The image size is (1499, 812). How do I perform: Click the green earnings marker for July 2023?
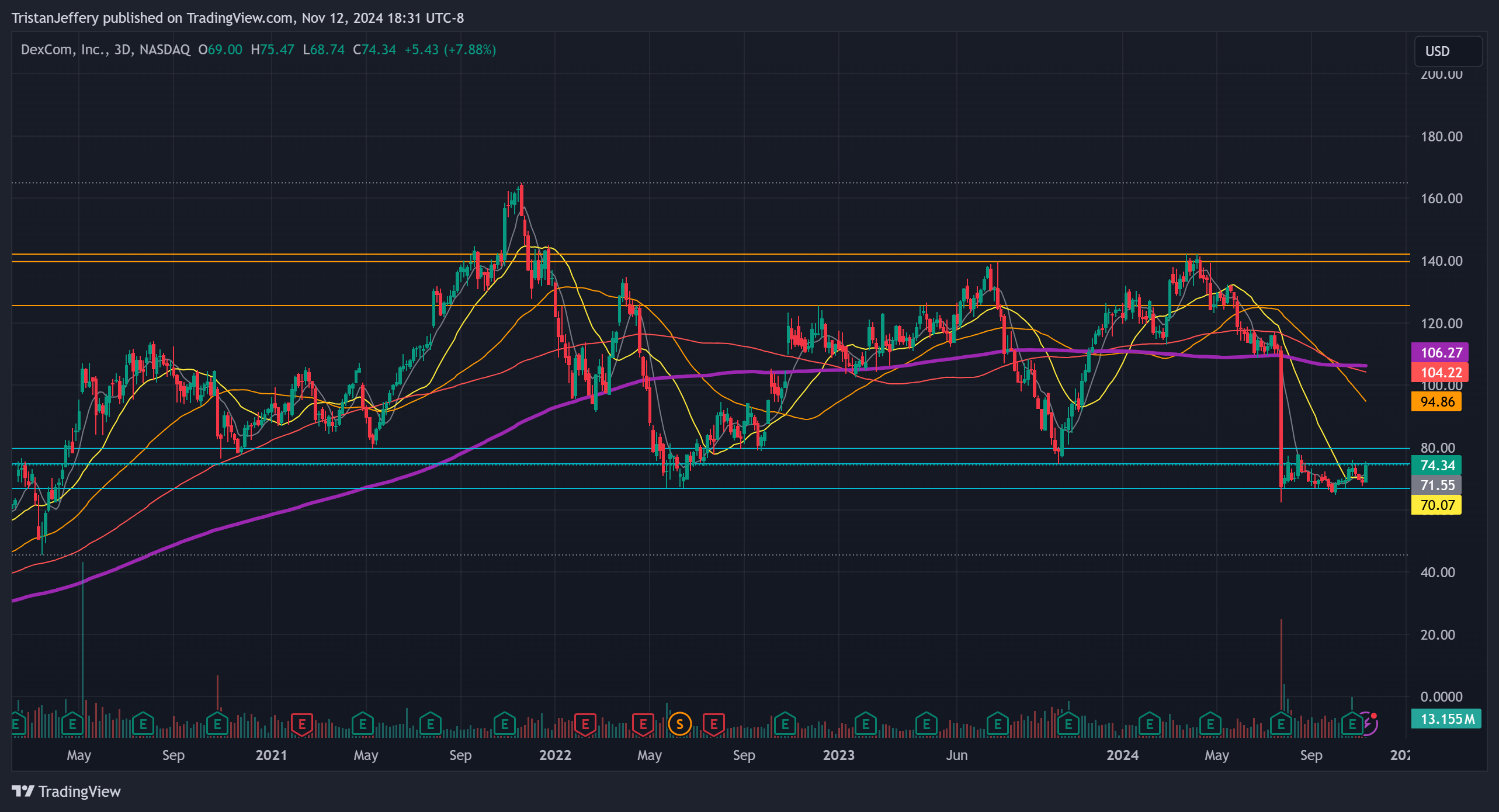[x=998, y=724]
